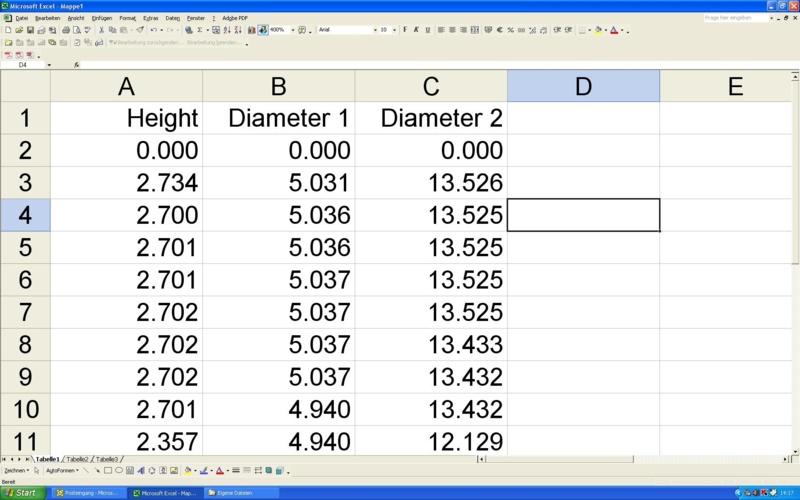Toggle center text alignment

pyautogui.click(x=453, y=30)
